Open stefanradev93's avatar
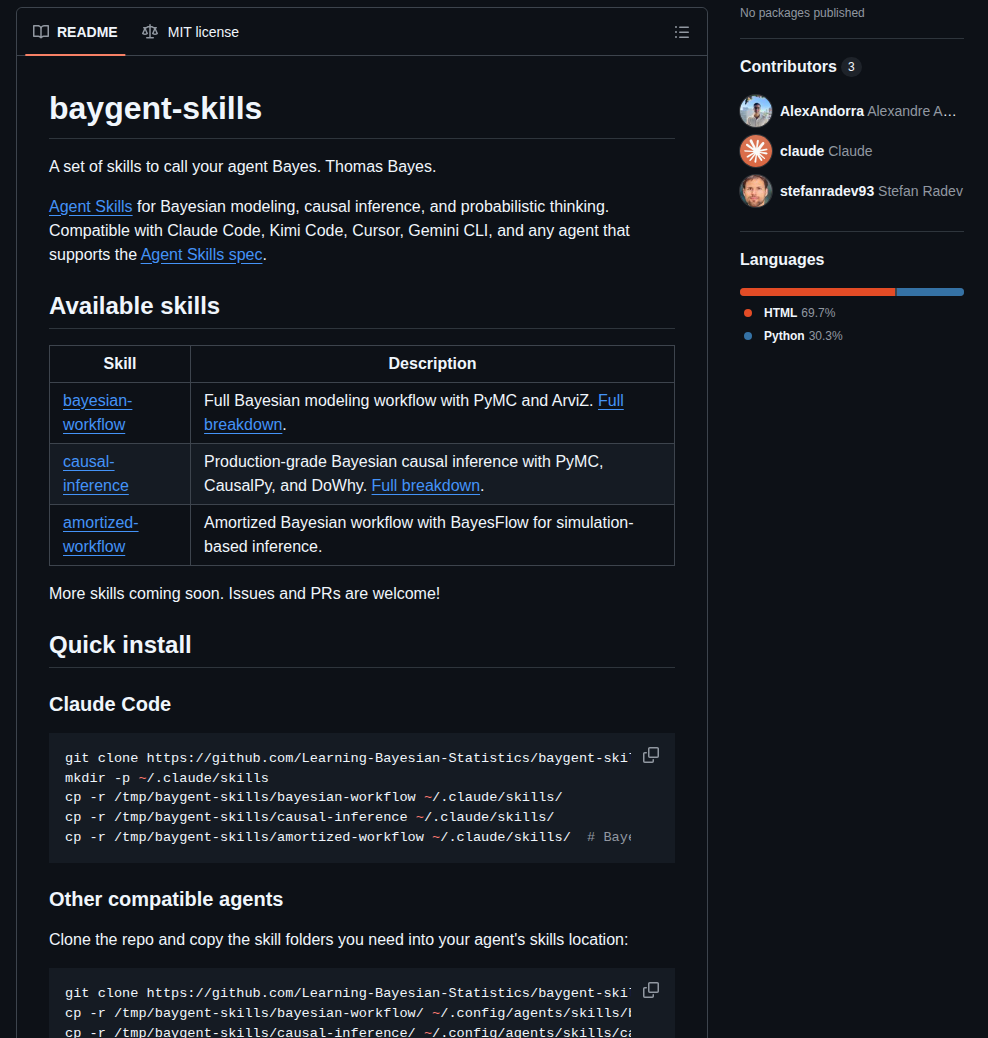This screenshot has height=1038, width=988. 756,191
